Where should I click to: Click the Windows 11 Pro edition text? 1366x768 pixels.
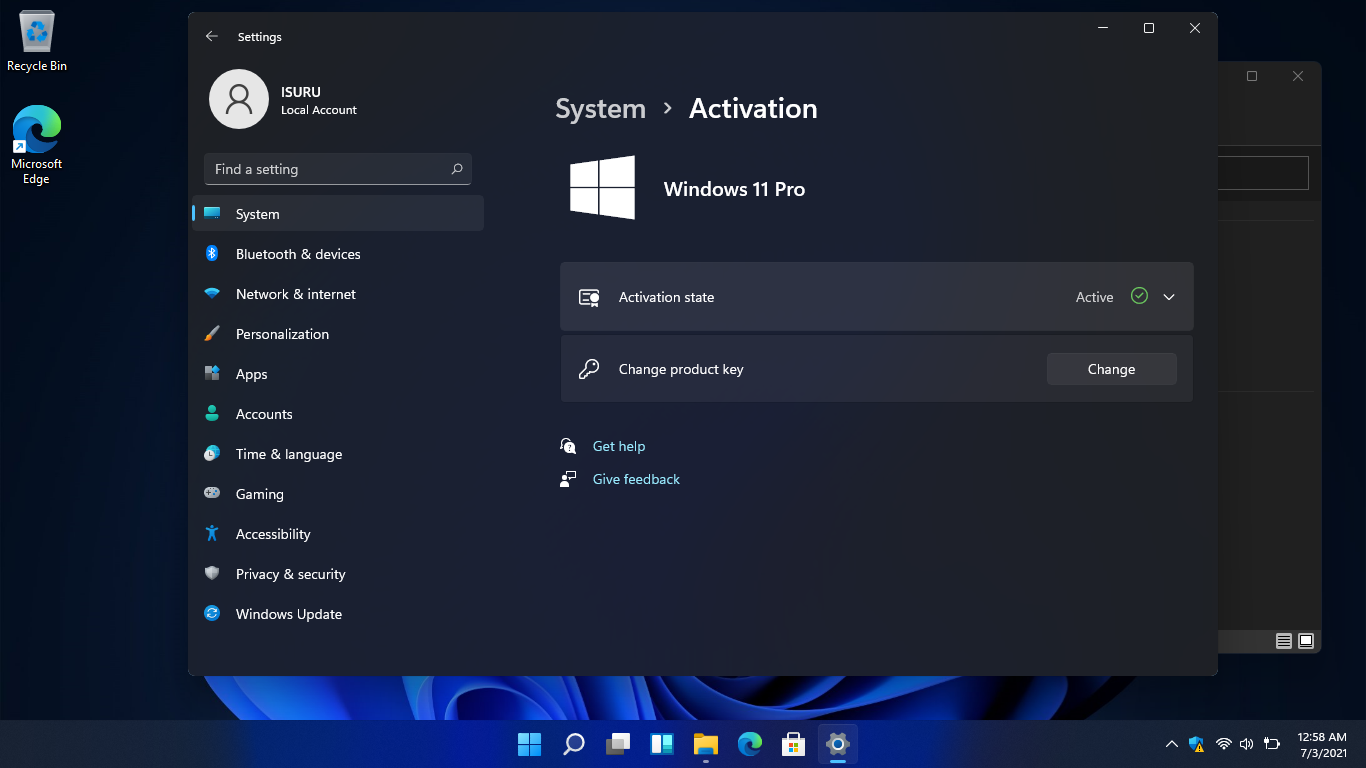[x=734, y=189]
